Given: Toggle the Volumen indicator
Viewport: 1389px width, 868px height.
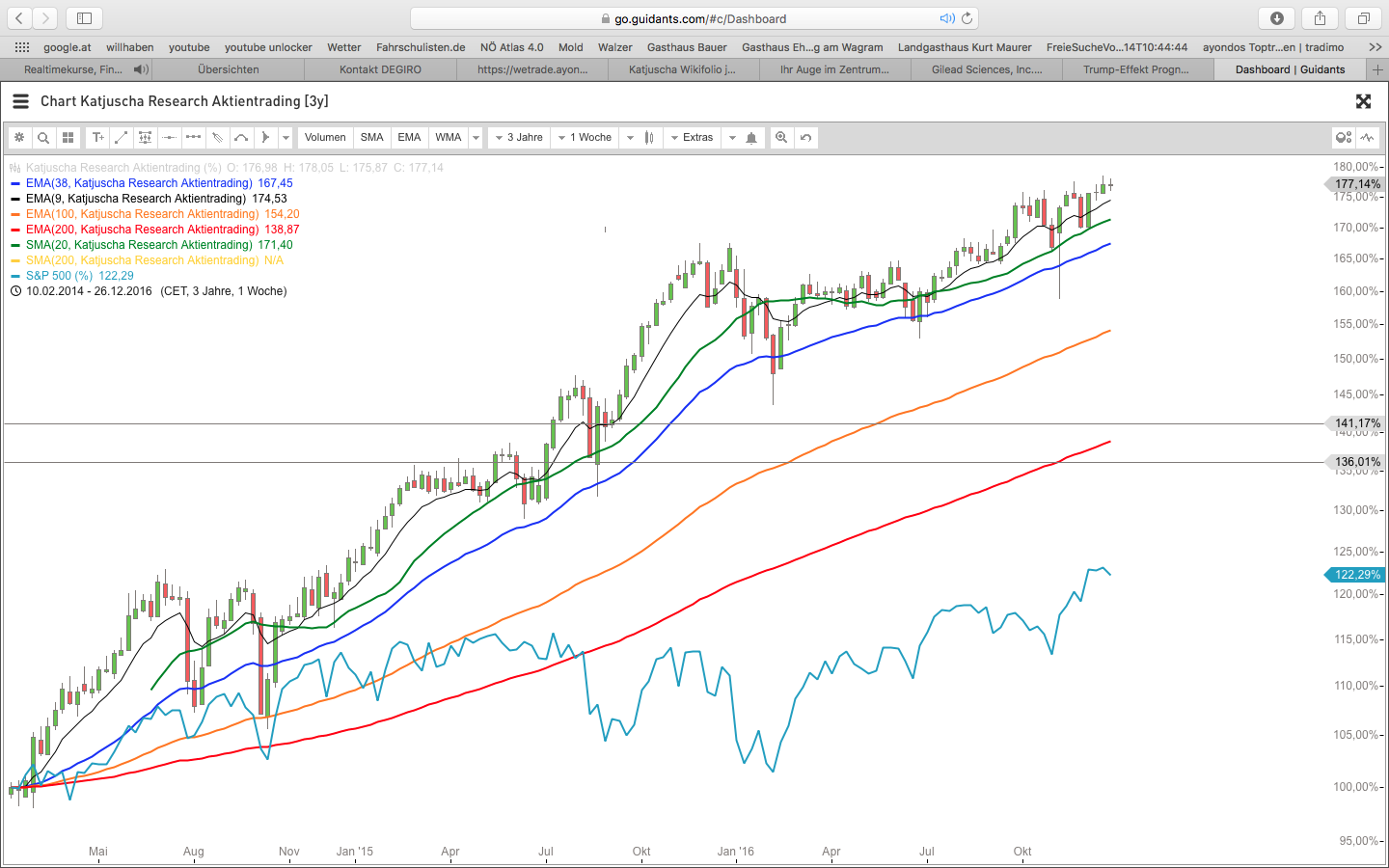Looking at the screenshot, I should 325,138.
